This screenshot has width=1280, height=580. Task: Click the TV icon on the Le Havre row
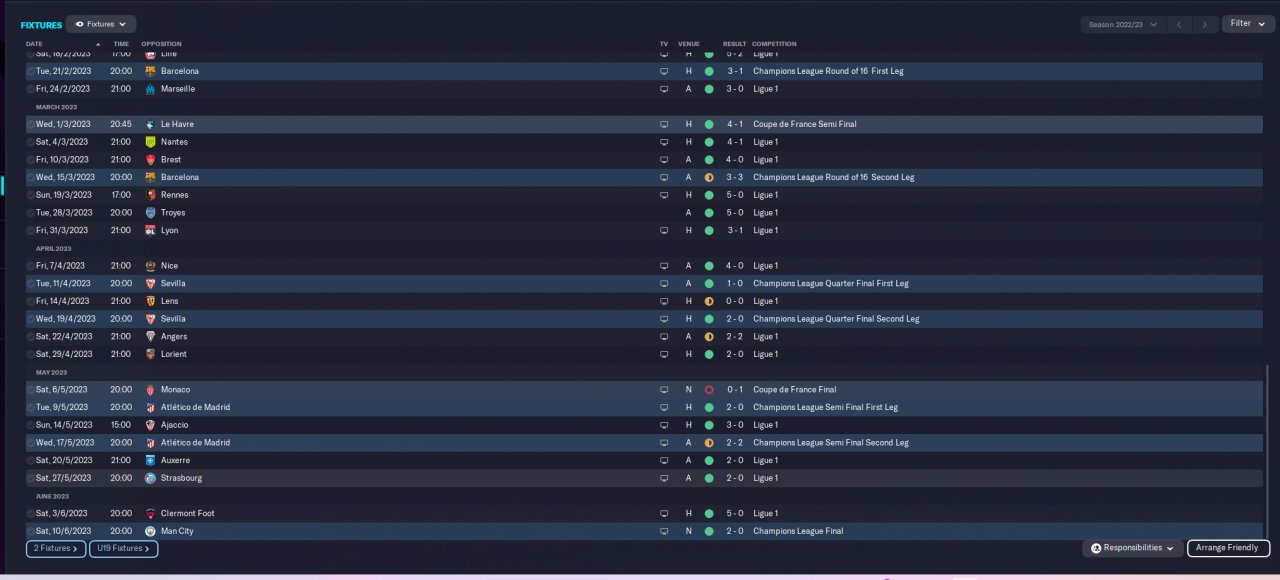[663, 124]
